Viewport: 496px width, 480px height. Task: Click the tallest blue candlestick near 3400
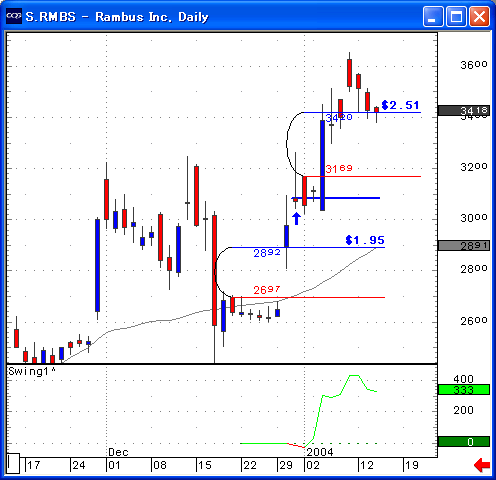coord(322,165)
